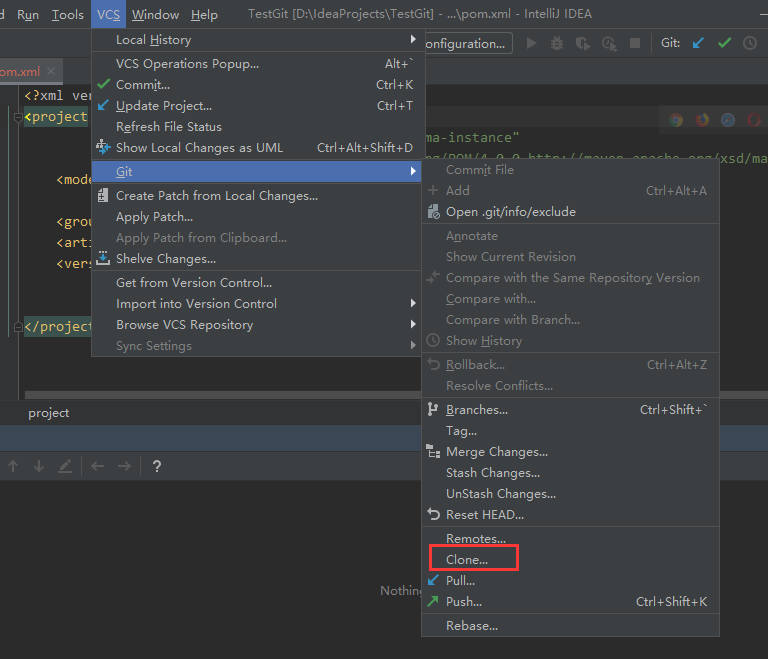The width and height of the screenshot is (768, 659).
Task: Expand Sync Settings submenu
Action: 257,346
